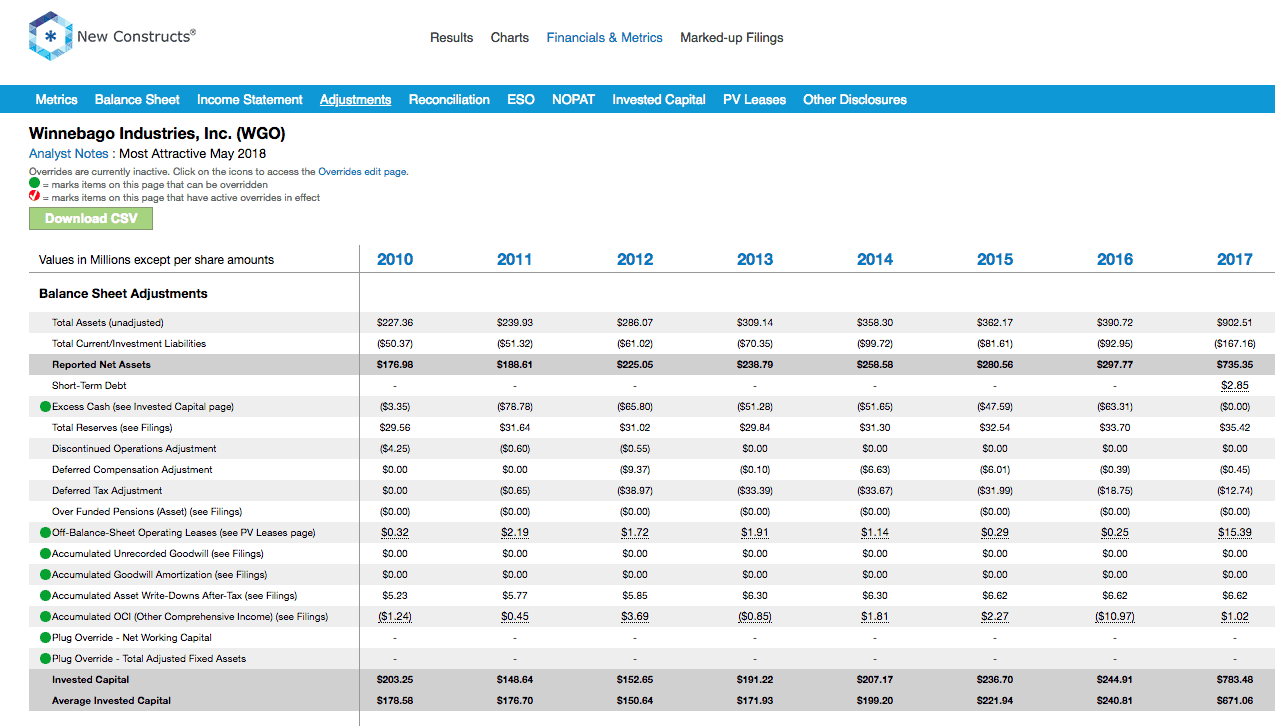Click 2017 Total Reserves value $35.42

tap(1235, 428)
